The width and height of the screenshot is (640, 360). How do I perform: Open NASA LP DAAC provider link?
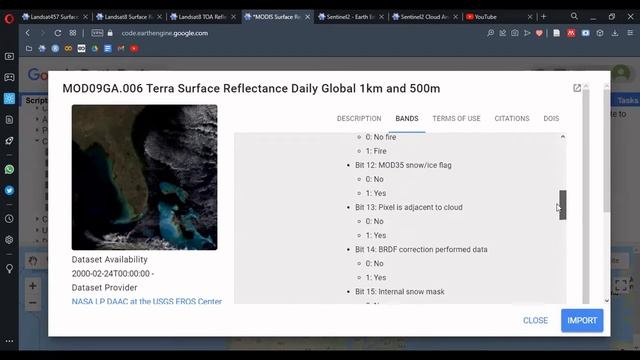pyautogui.click(x=147, y=301)
